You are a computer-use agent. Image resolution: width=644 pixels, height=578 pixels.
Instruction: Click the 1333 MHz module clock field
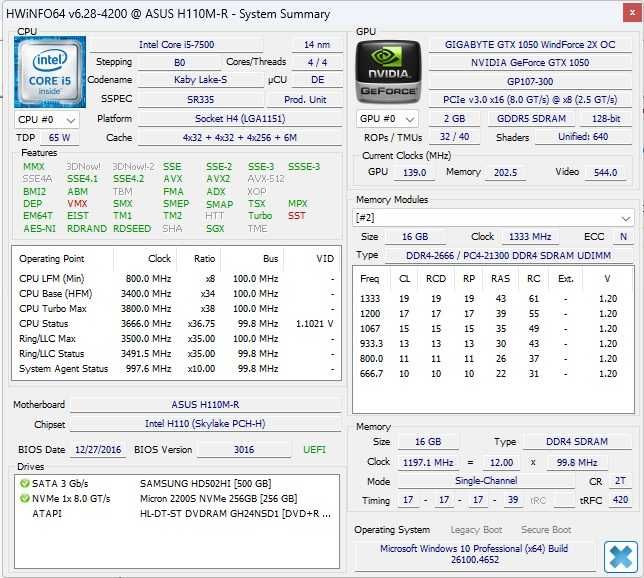tap(530, 237)
